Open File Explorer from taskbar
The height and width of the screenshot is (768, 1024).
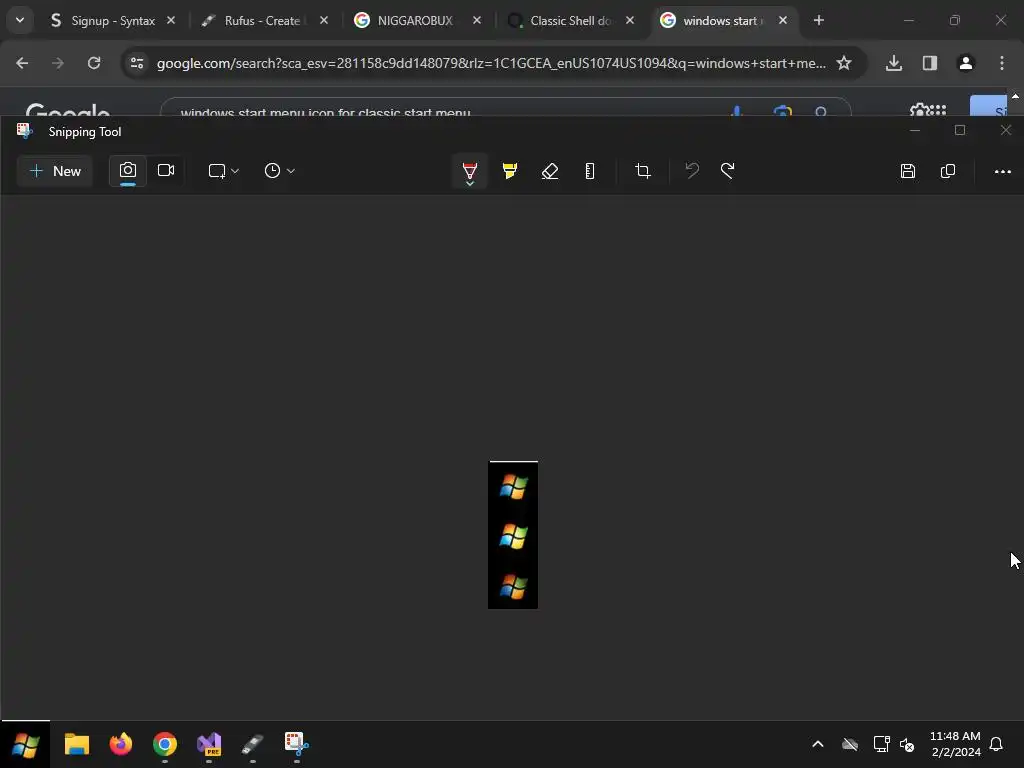point(76,744)
